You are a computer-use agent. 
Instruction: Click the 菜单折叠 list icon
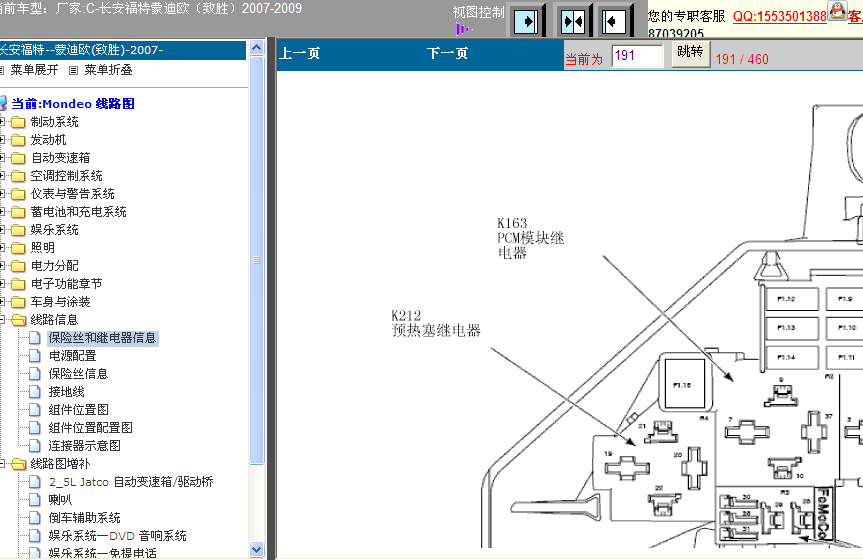coord(73,70)
